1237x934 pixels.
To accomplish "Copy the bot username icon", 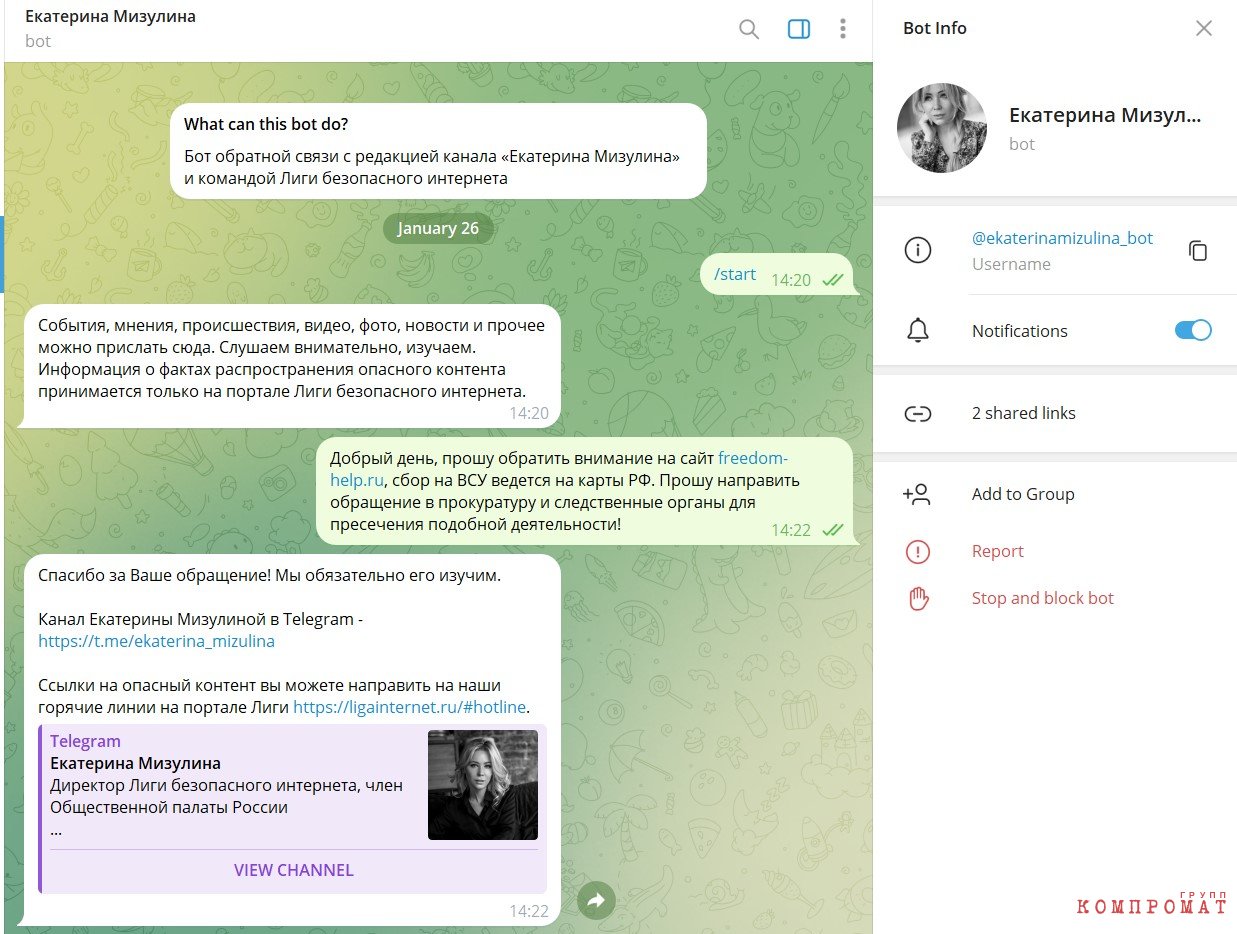I will click(1198, 251).
